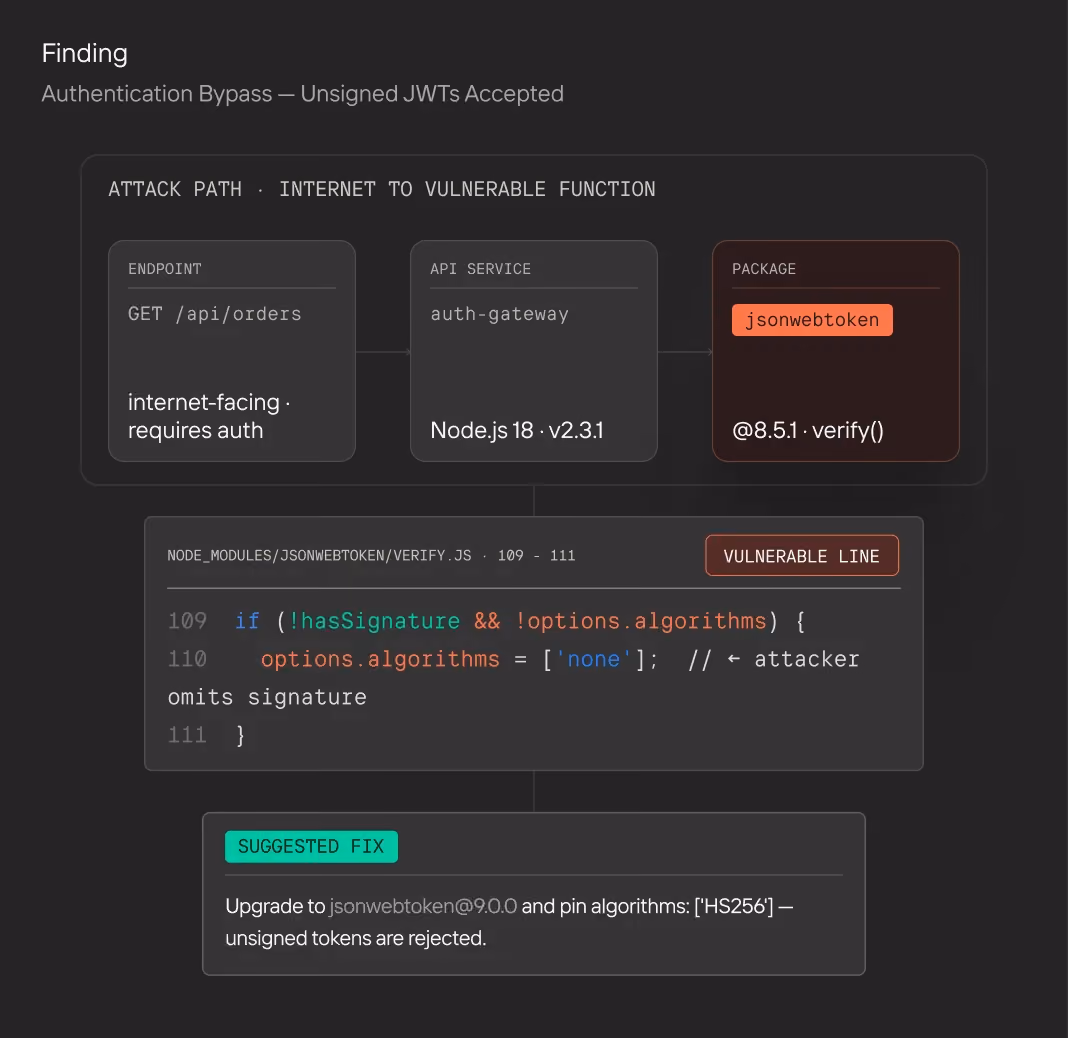Click the 'ATTACK PATH · INTERNET TO VULNERABLE FUNCTION' header
This screenshot has width=1068, height=1038.
(x=381, y=189)
